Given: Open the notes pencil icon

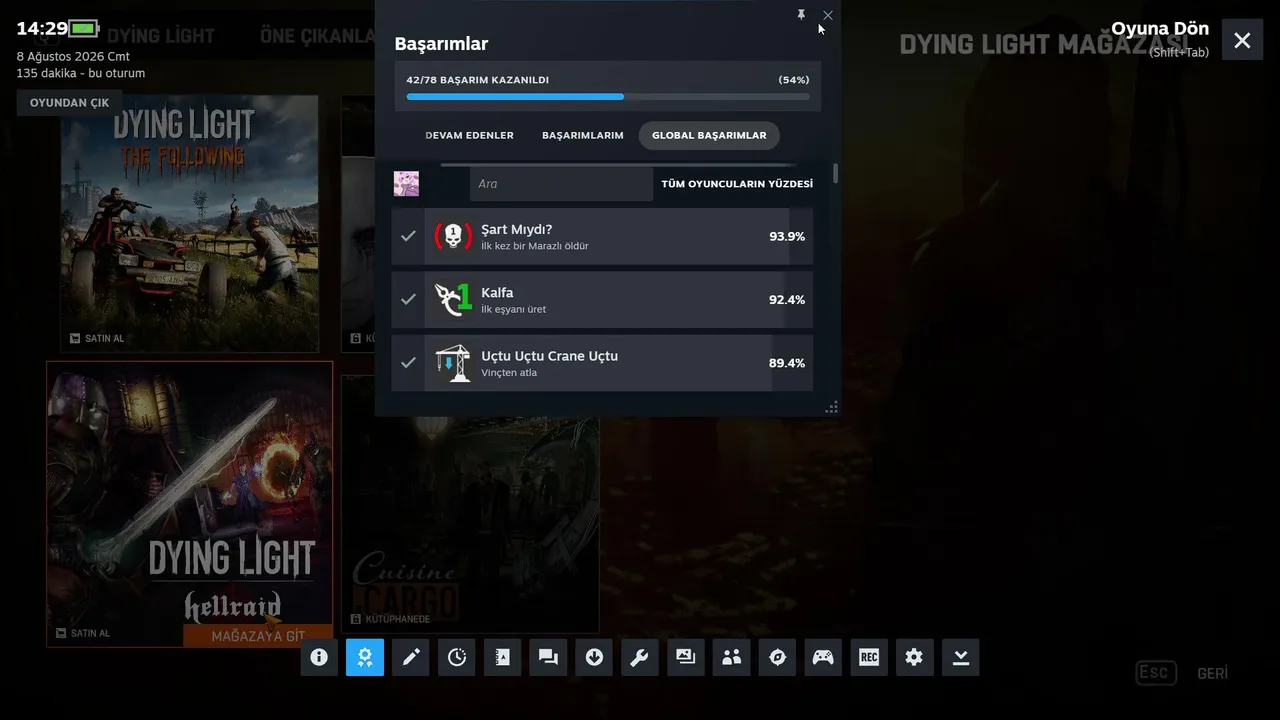Looking at the screenshot, I should coord(411,657).
